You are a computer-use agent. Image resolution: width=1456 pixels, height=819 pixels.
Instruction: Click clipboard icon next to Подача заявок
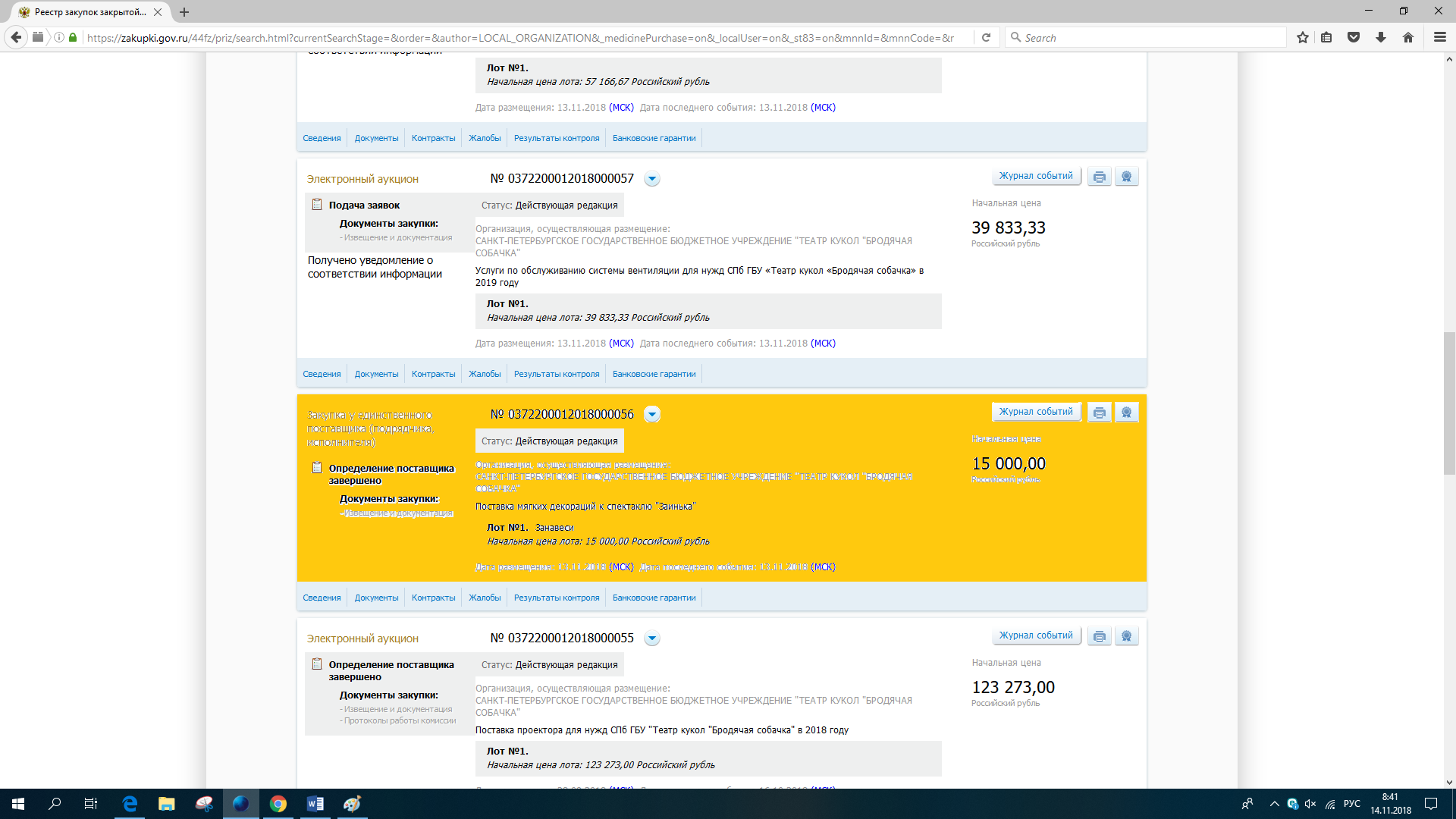tap(317, 204)
